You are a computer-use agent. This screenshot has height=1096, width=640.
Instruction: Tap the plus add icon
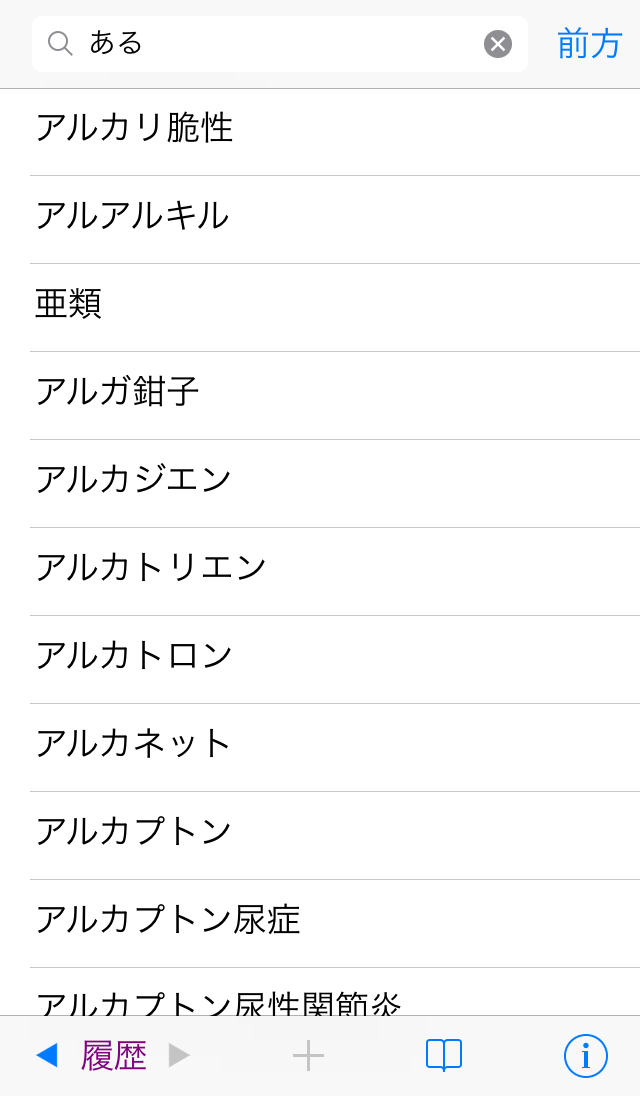tap(308, 1055)
